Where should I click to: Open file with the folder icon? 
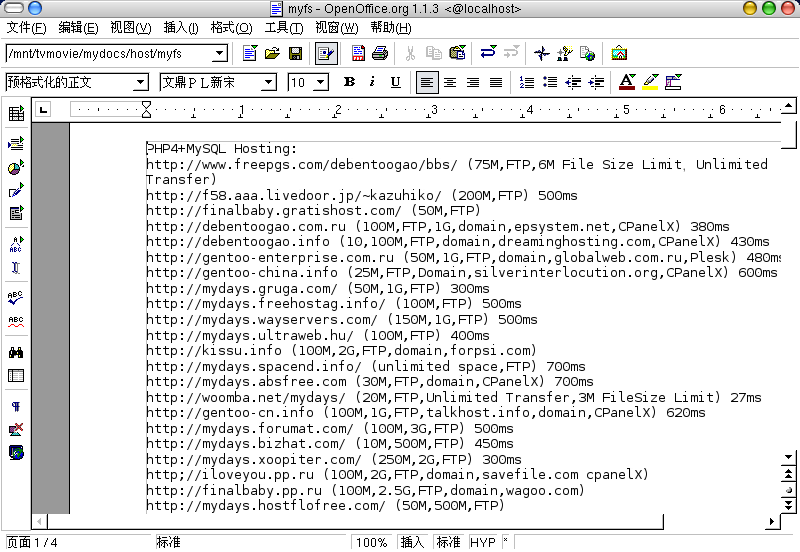point(272,53)
